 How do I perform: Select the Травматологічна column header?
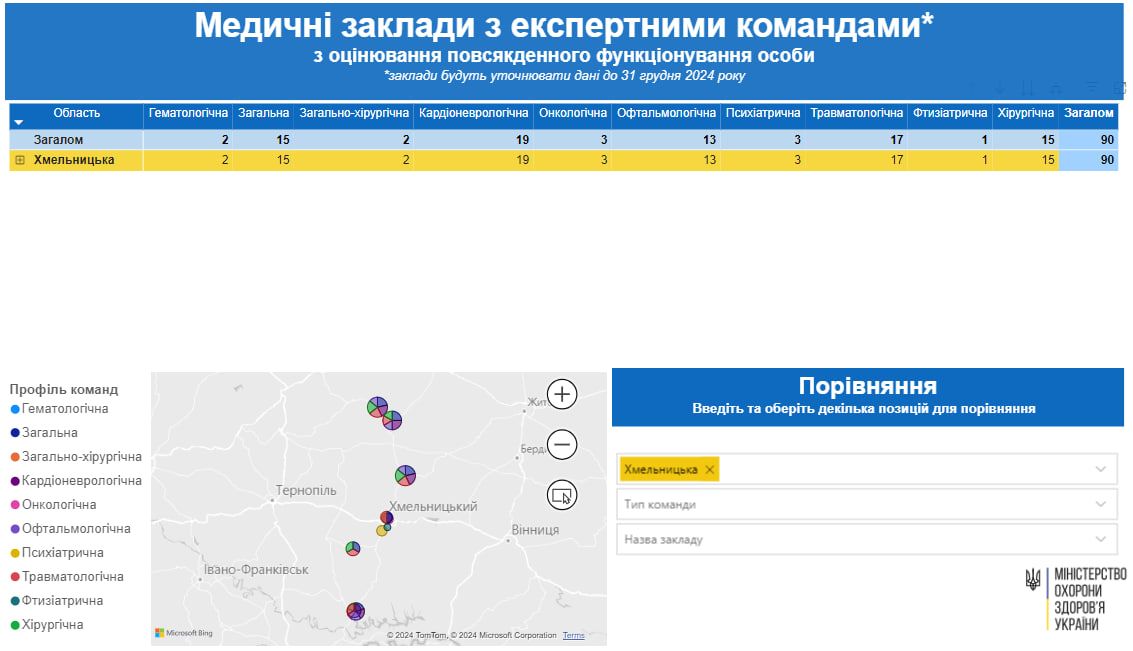click(x=856, y=114)
